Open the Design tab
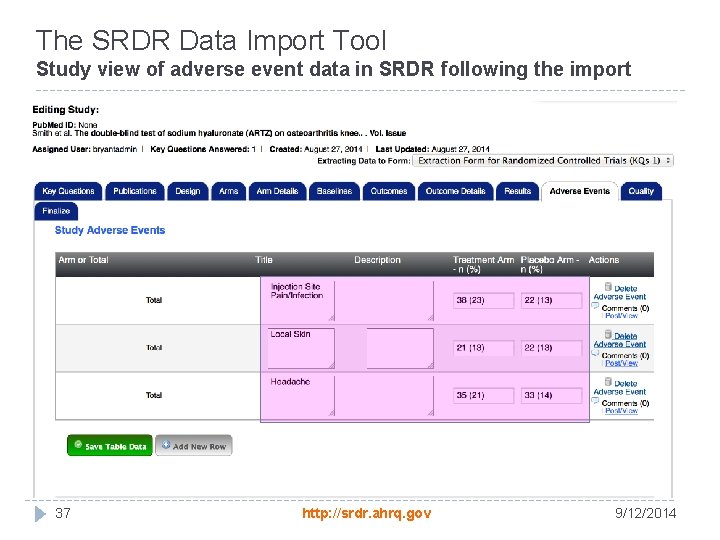720x540 pixels. coord(188,191)
